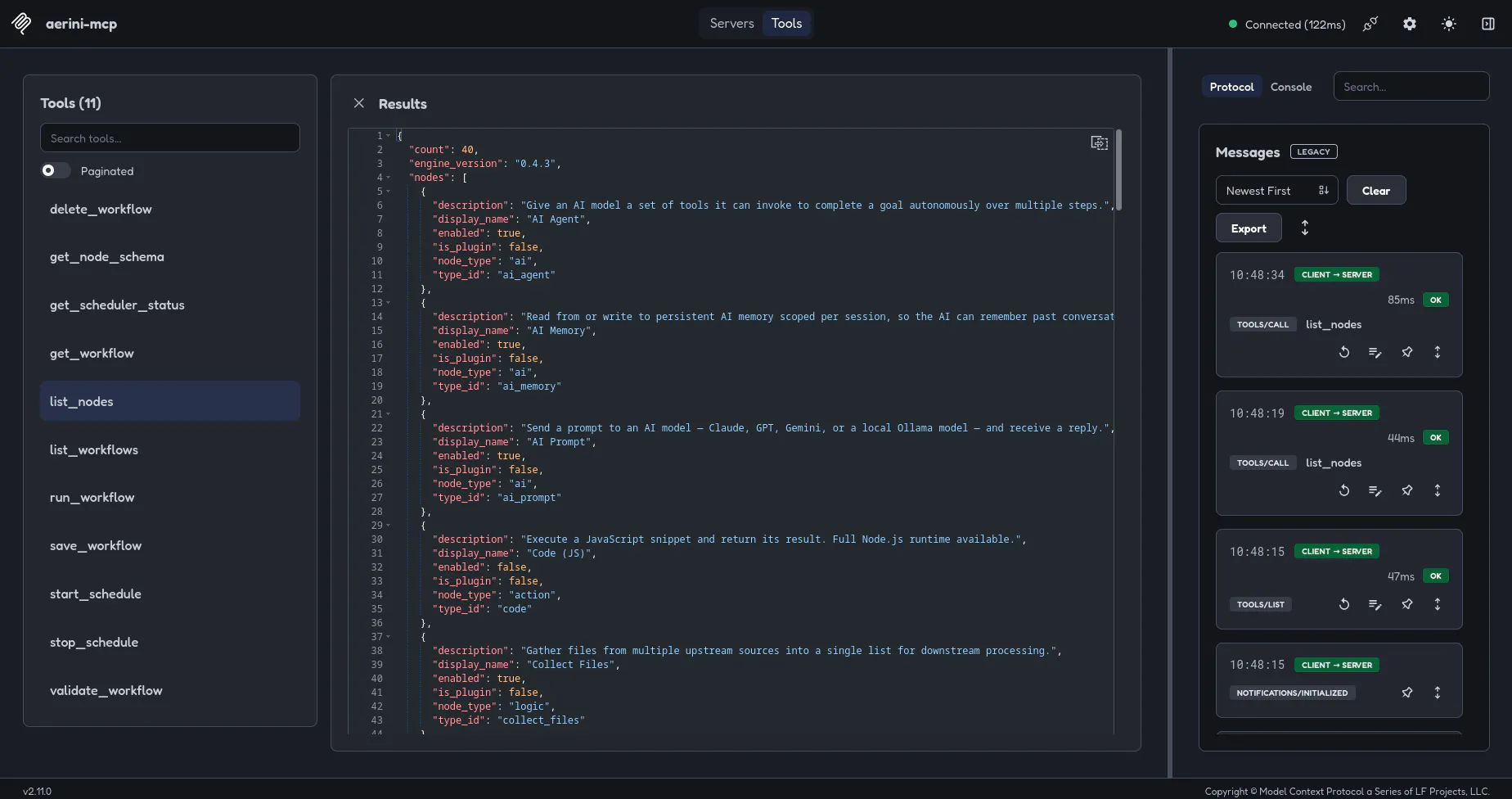
Task: Copy the results JSON with the copy icon
Action: [1100, 143]
